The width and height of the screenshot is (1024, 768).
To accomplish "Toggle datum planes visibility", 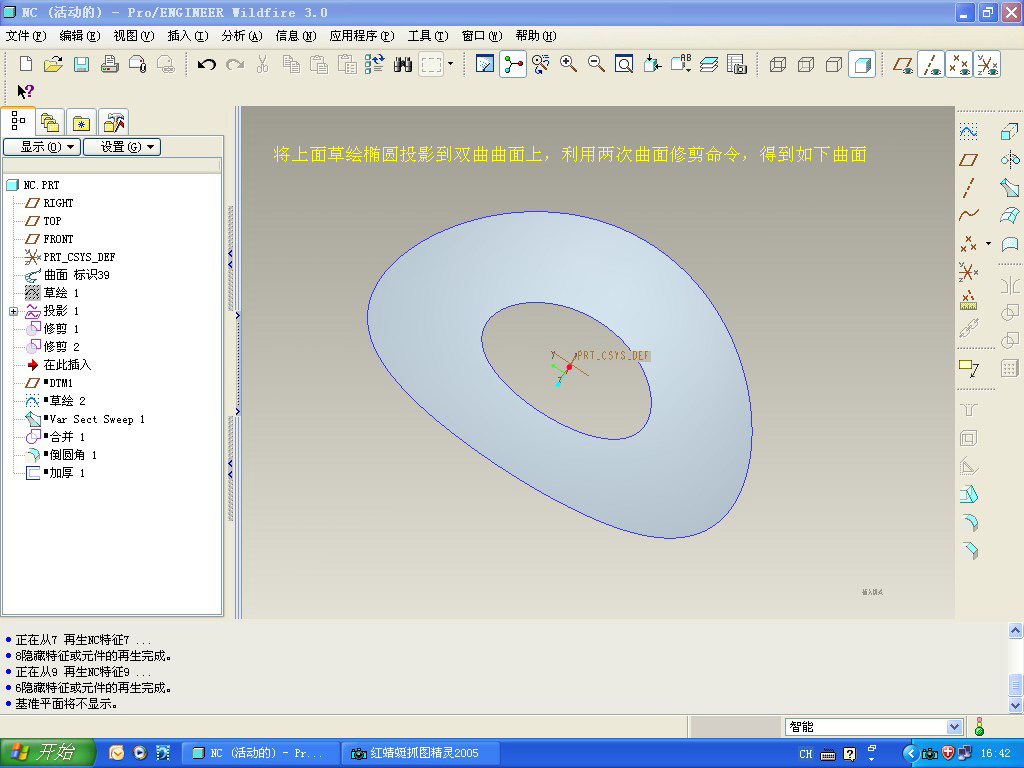I will [903, 64].
